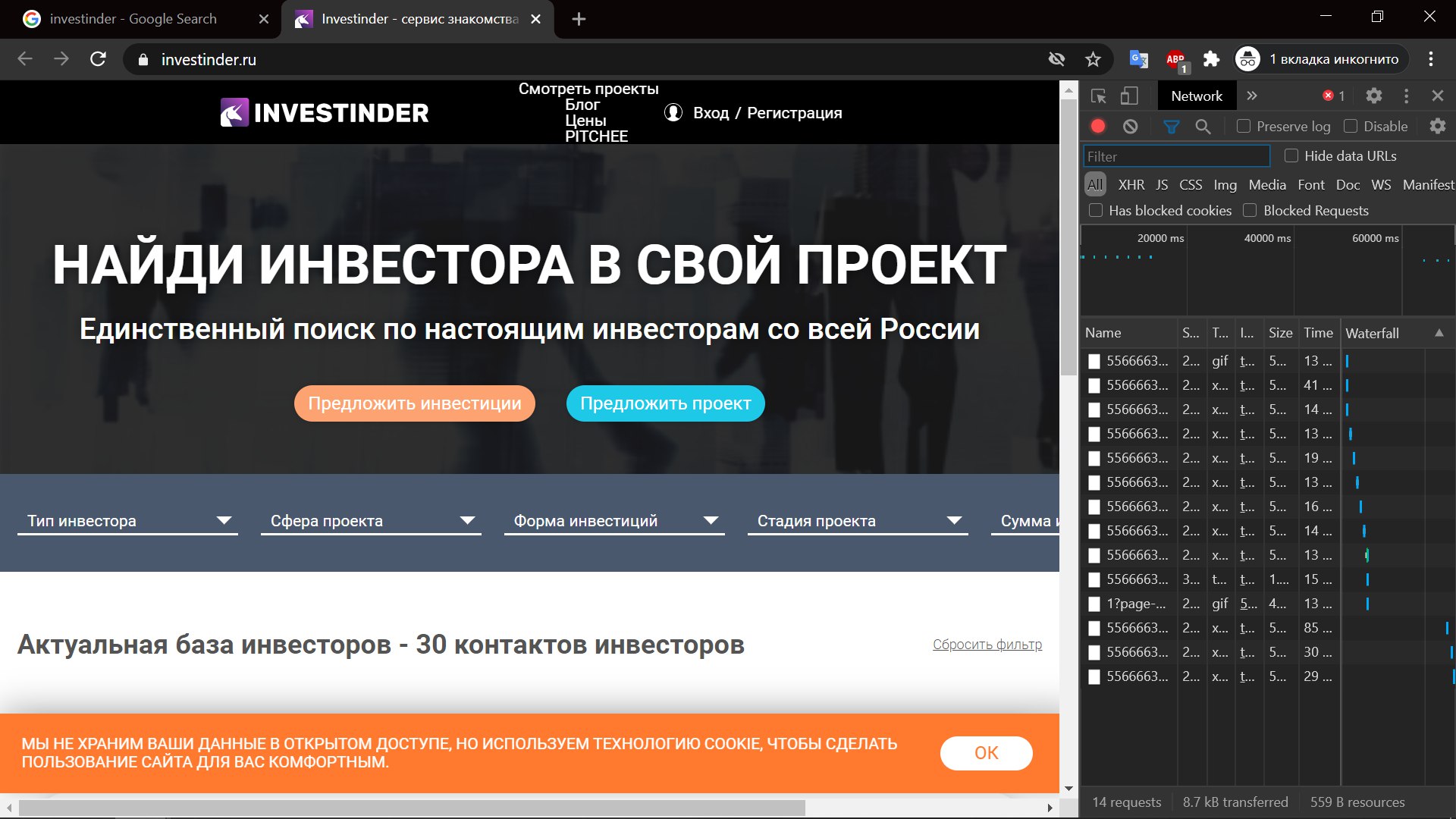Image resolution: width=1456 pixels, height=819 pixels.
Task: Filter requests by JS
Action: [1162, 185]
